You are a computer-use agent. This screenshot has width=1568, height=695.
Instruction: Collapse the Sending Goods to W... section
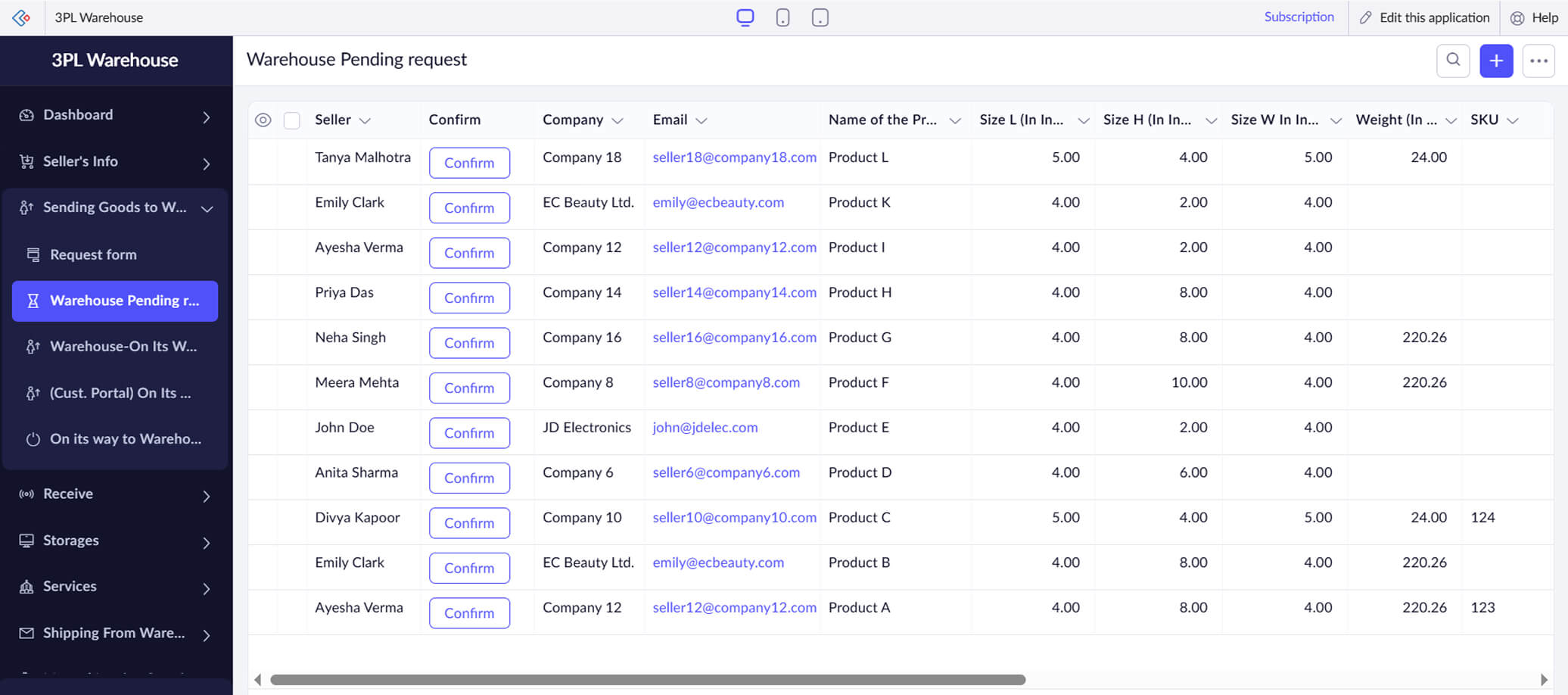207,208
